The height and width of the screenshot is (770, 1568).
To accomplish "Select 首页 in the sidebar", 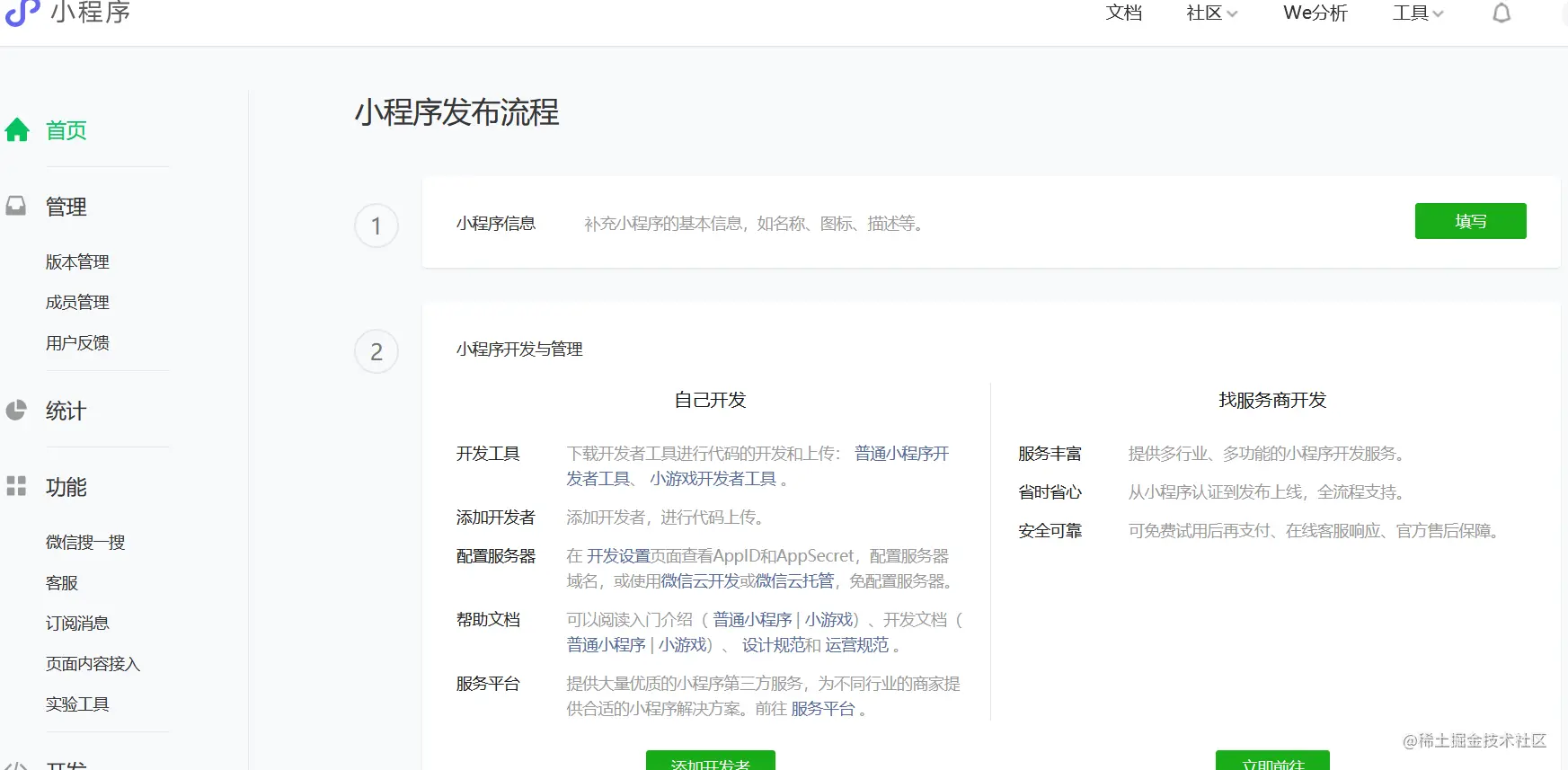I will (x=66, y=130).
